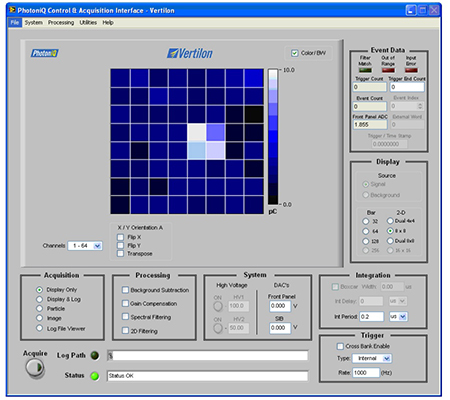Click the SIB DAC voltage field
This screenshot has width=450, height=400.
coord(280,328)
